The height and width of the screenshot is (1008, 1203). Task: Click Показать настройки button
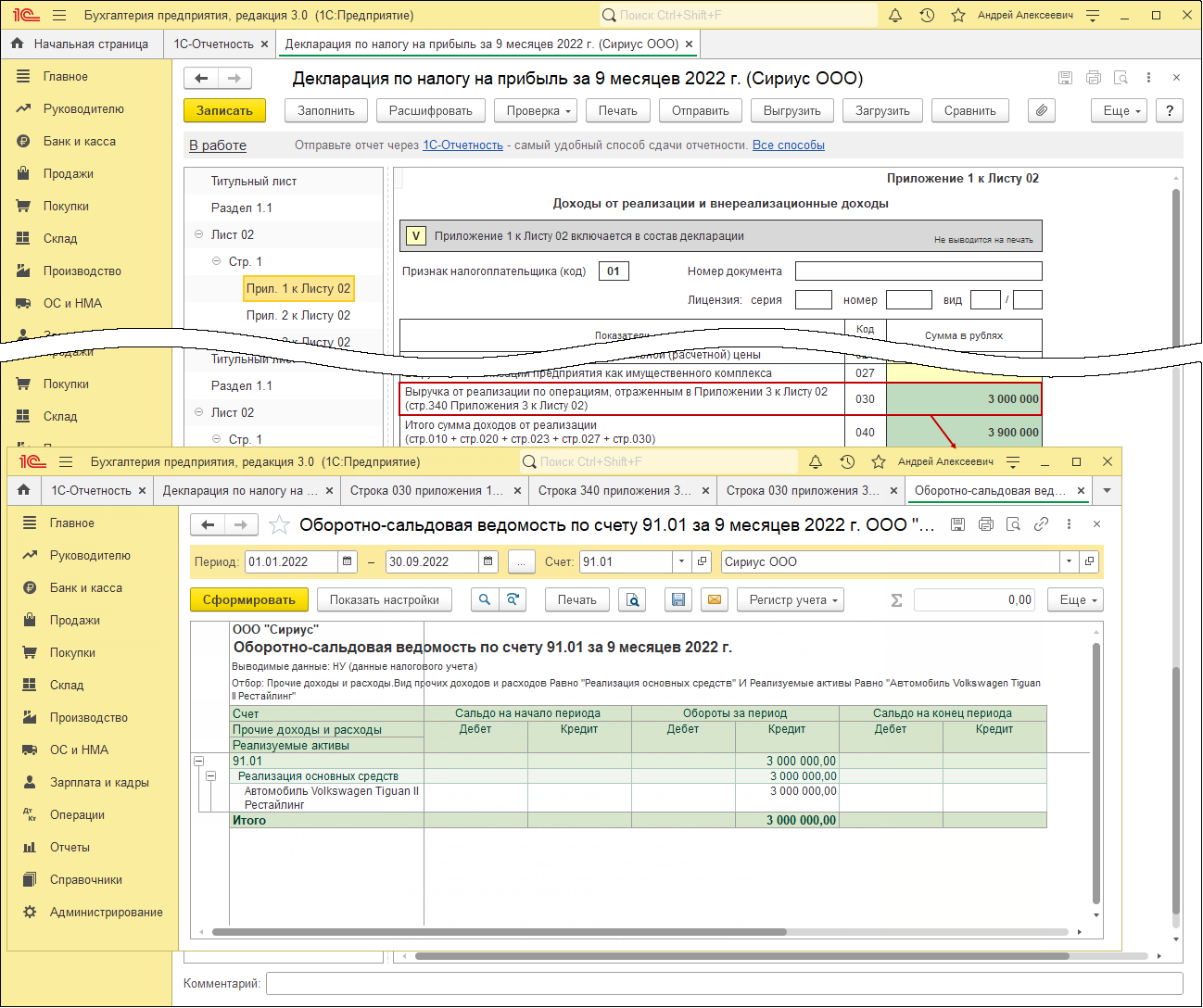[x=385, y=599]
